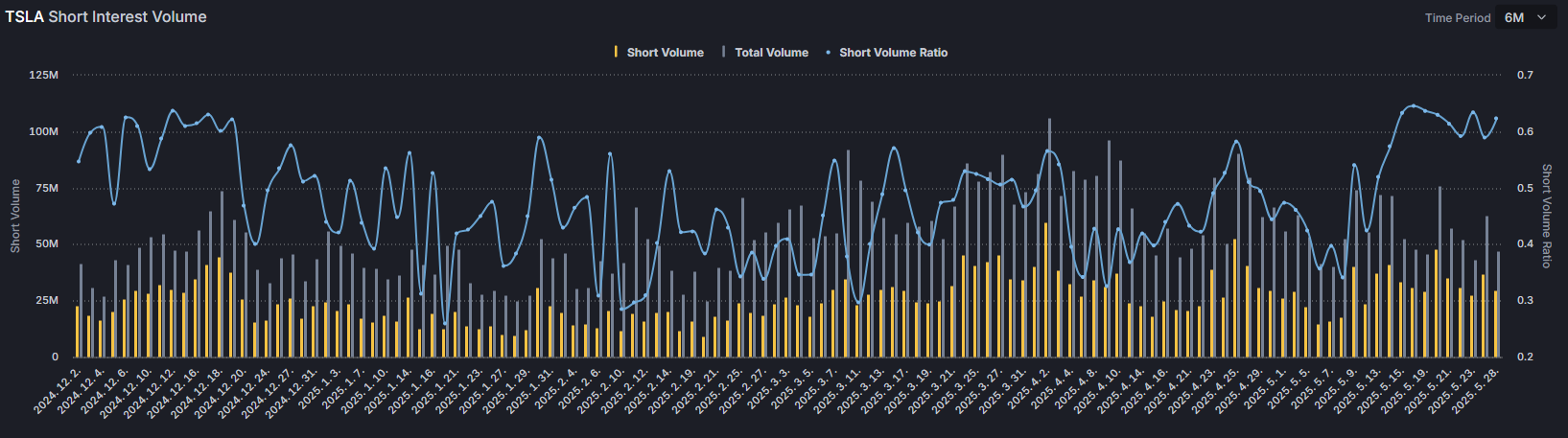Click the '25M' left axis label
The height and width of the screenshot is (438, 1568).
tap(47, 301)
